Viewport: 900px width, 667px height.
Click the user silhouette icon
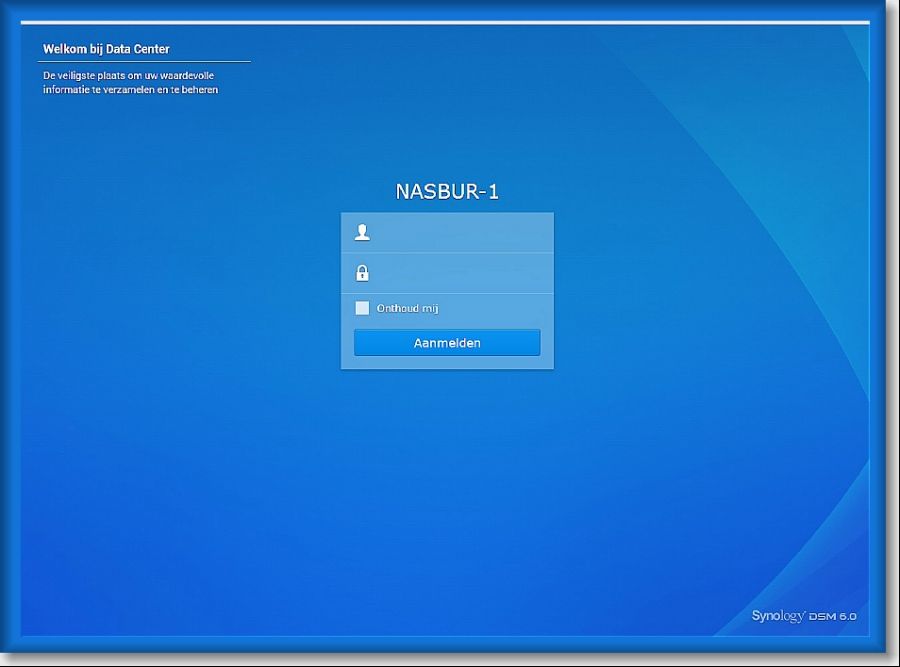(362, 233)
